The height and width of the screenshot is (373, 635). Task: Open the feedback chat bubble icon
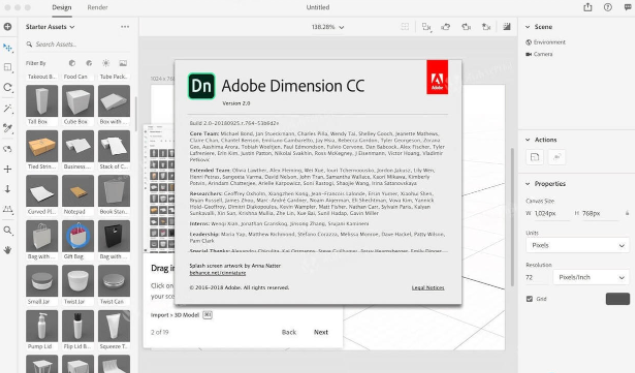pos(628,7)
